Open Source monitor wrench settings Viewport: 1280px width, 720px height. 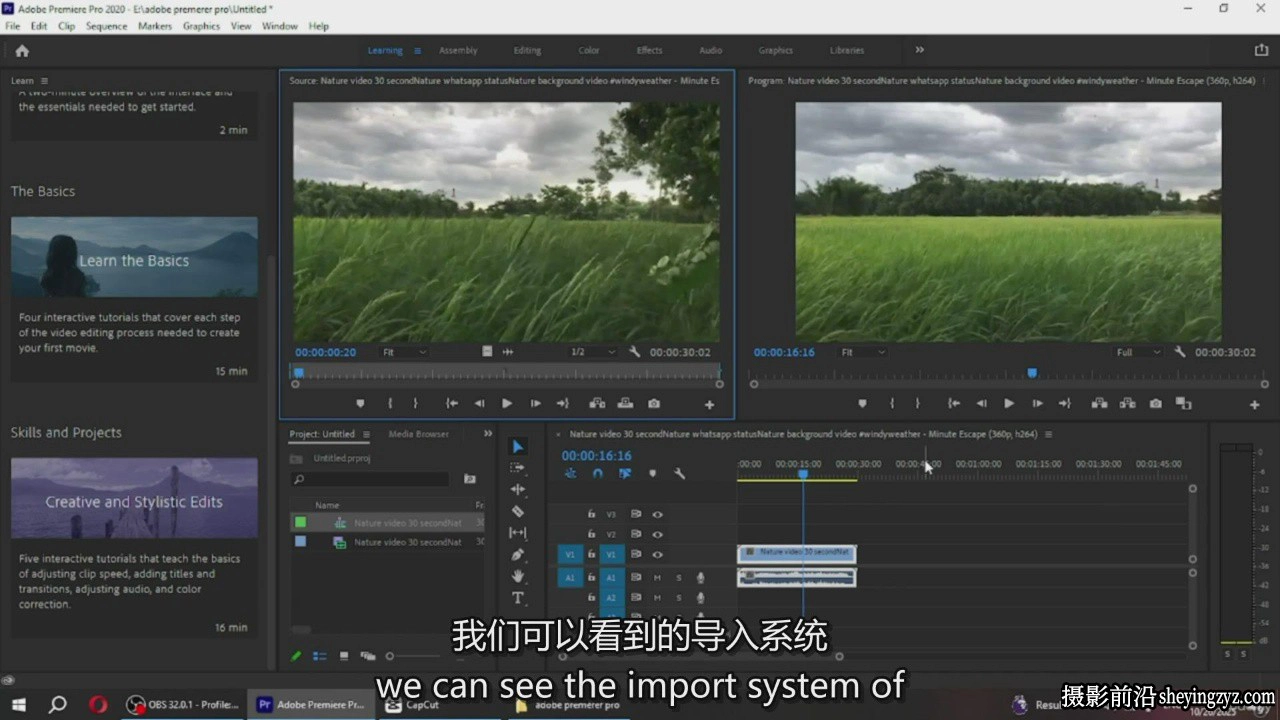click(634, 352)
